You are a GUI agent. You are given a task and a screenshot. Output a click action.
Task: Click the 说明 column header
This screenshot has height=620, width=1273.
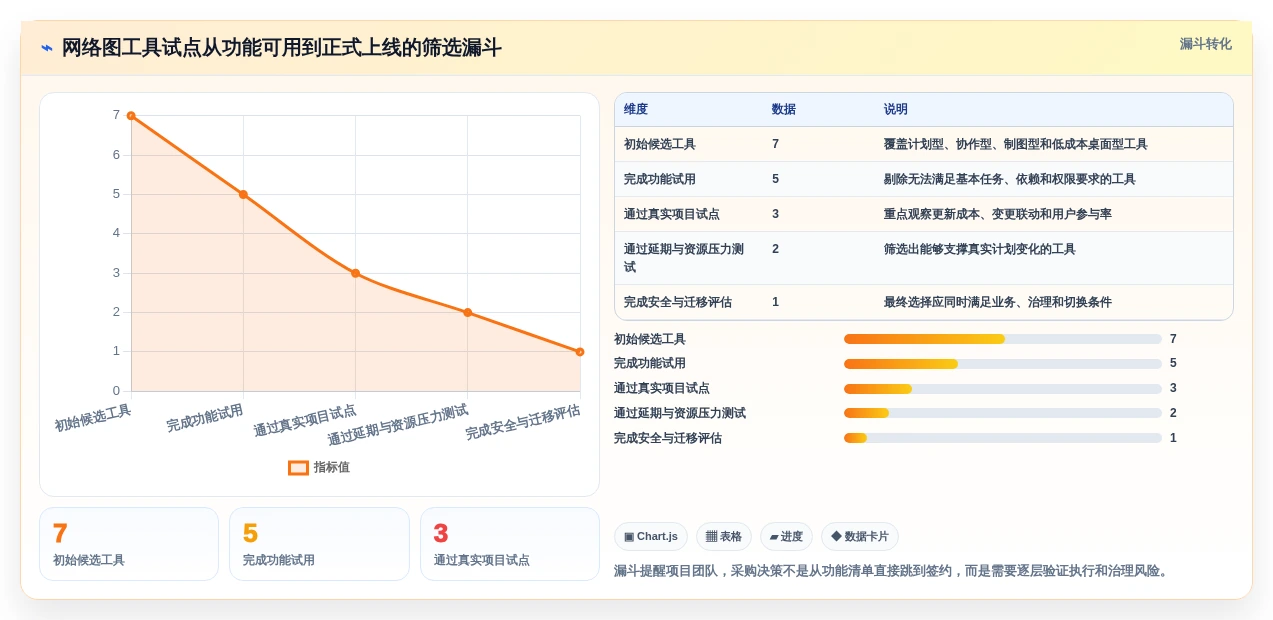tap(896, 109)
